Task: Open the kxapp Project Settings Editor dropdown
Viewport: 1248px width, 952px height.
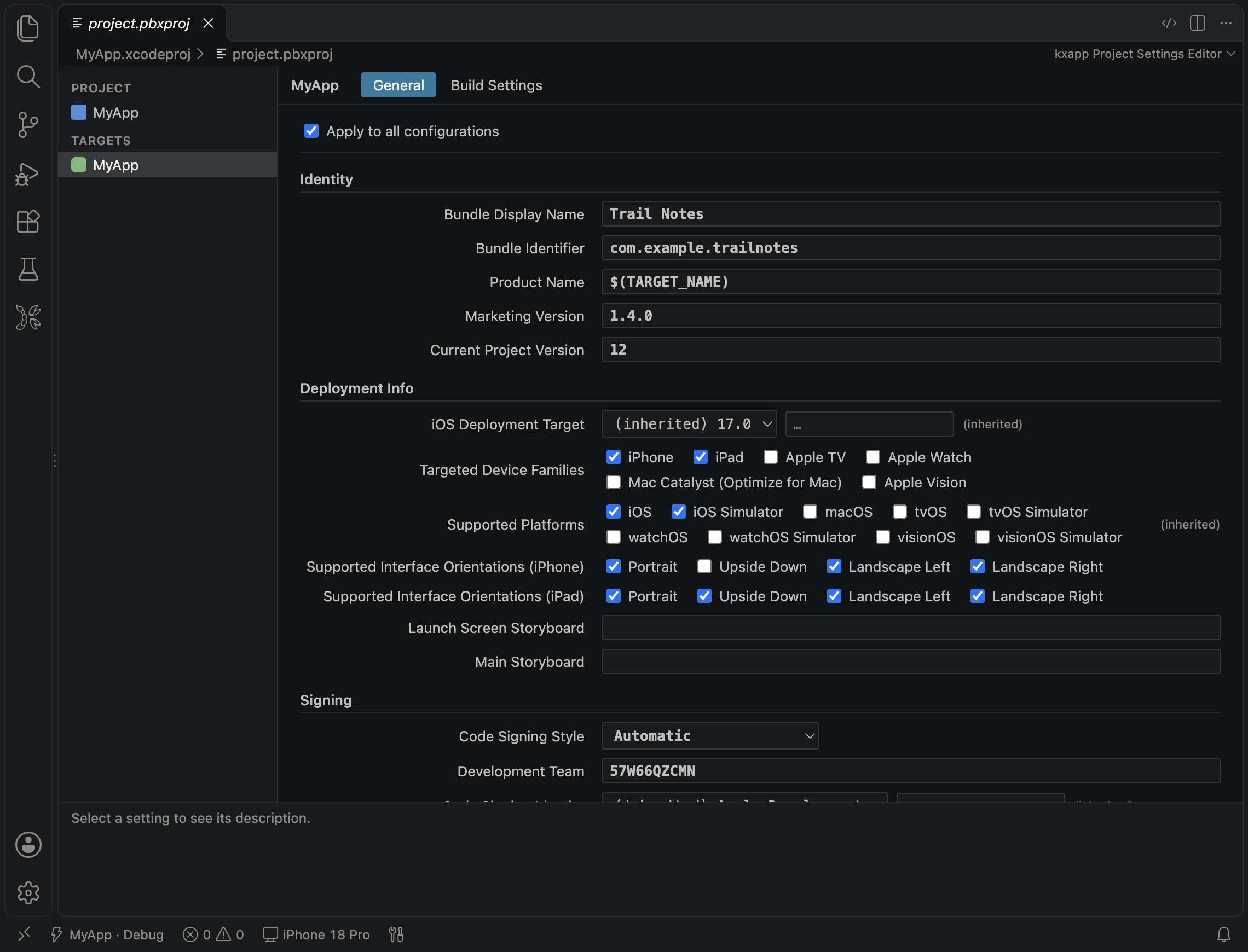Action: pyautogui.click(x=1145, y=54)
